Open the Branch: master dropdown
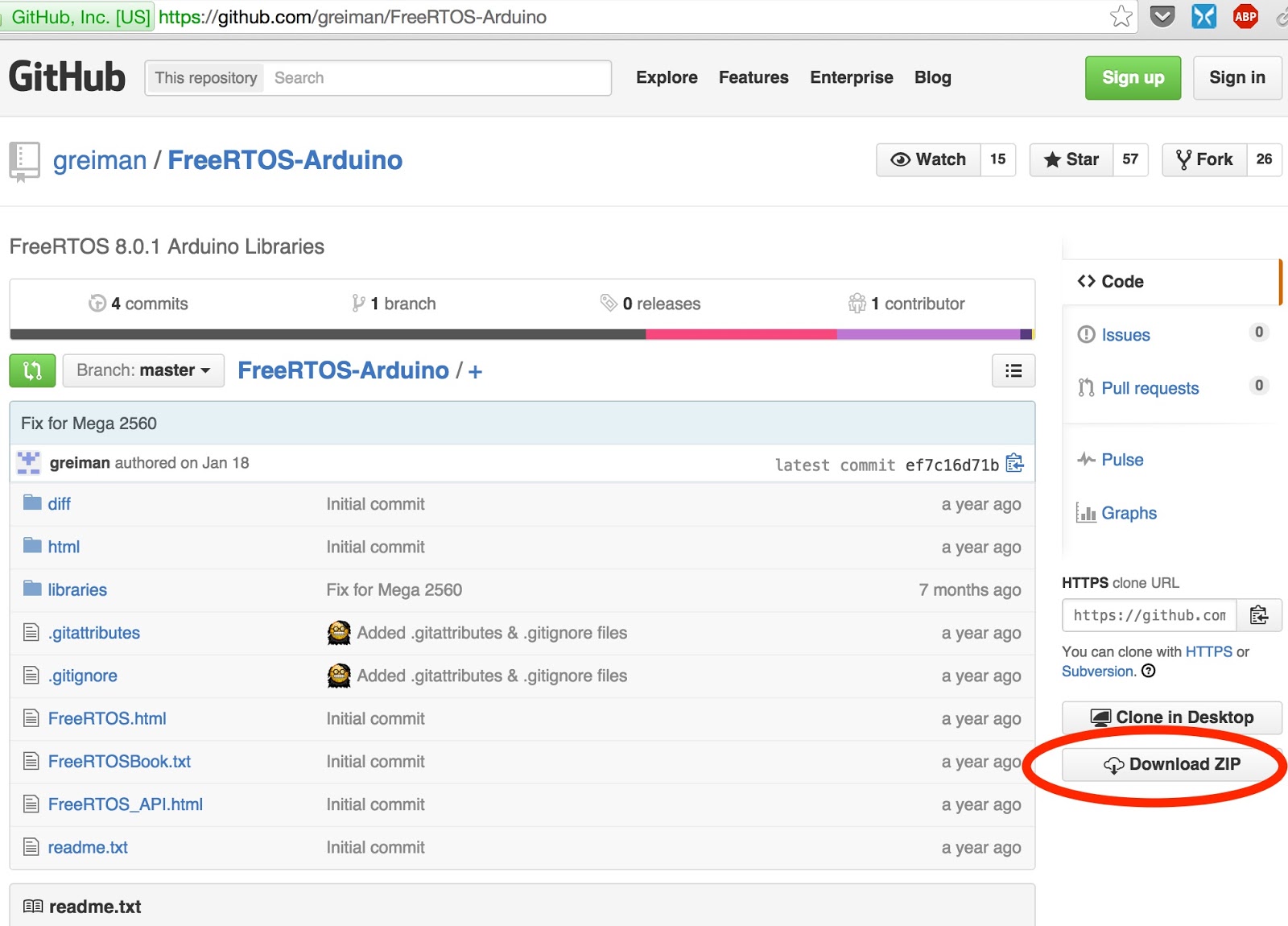1288x926 pixels. pos(143,370)
